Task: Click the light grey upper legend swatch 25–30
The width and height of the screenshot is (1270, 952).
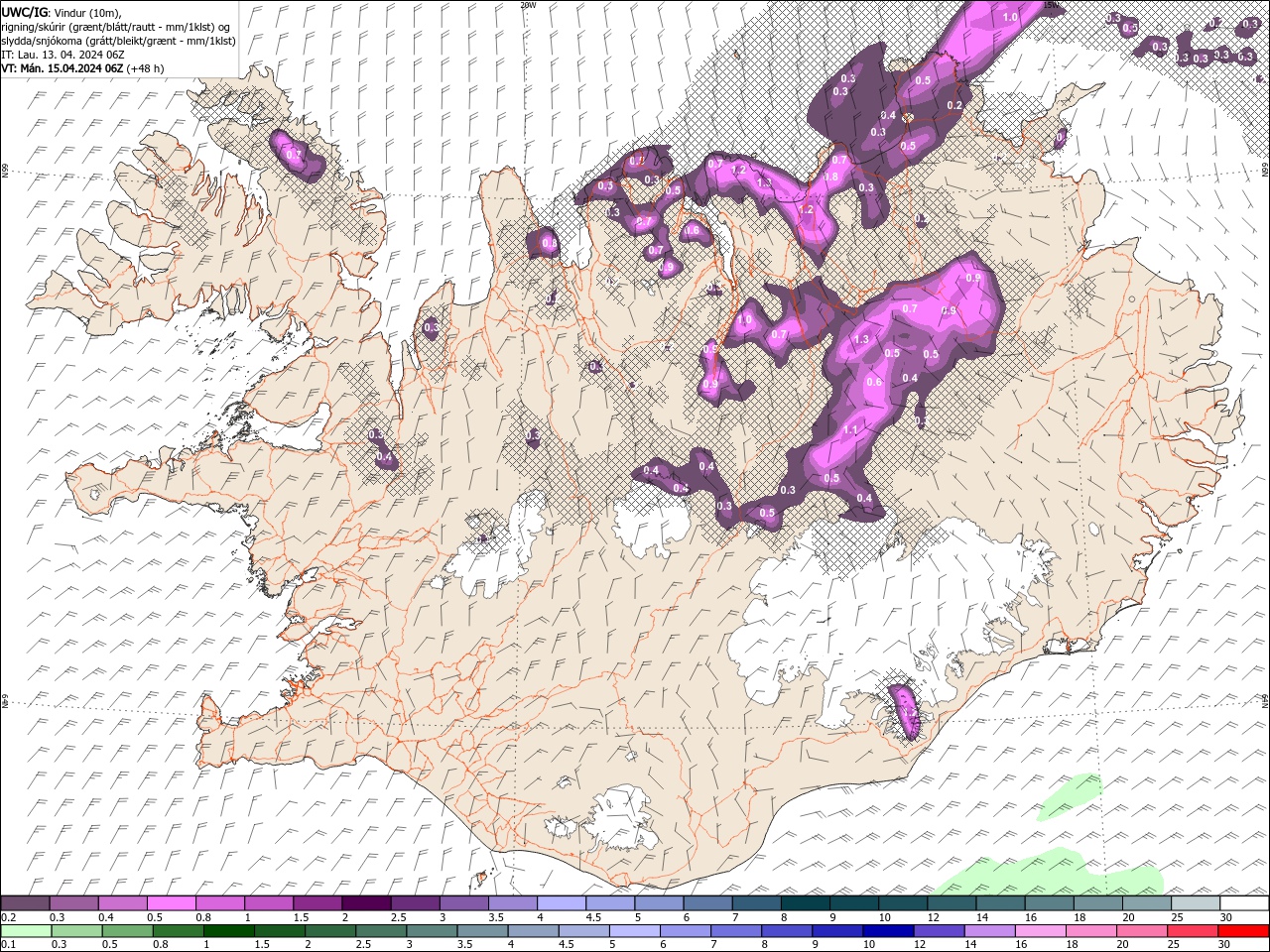Action: (1197, 903)
